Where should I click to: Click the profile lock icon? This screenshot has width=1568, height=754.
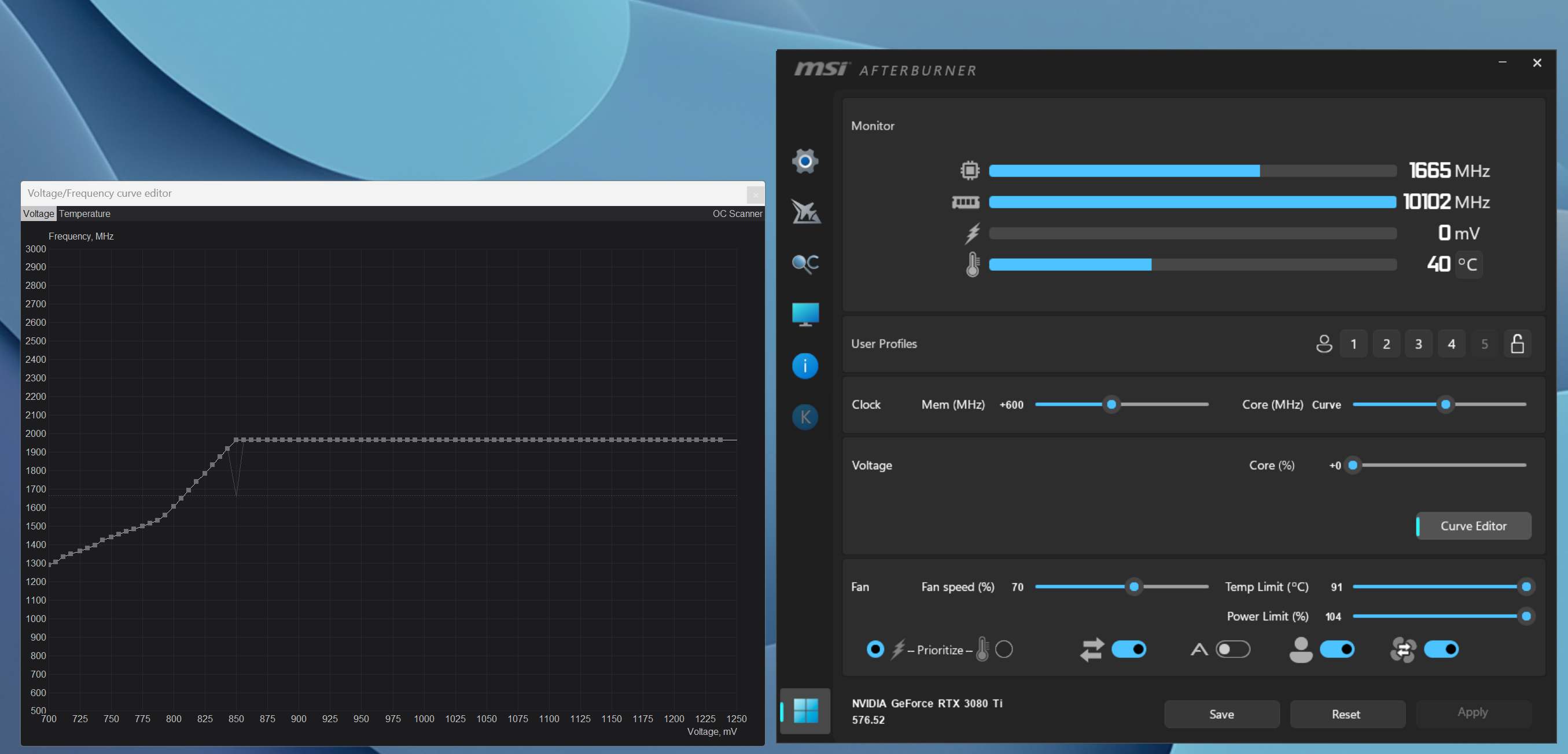pyautogui.click(x=1517, y=344)
